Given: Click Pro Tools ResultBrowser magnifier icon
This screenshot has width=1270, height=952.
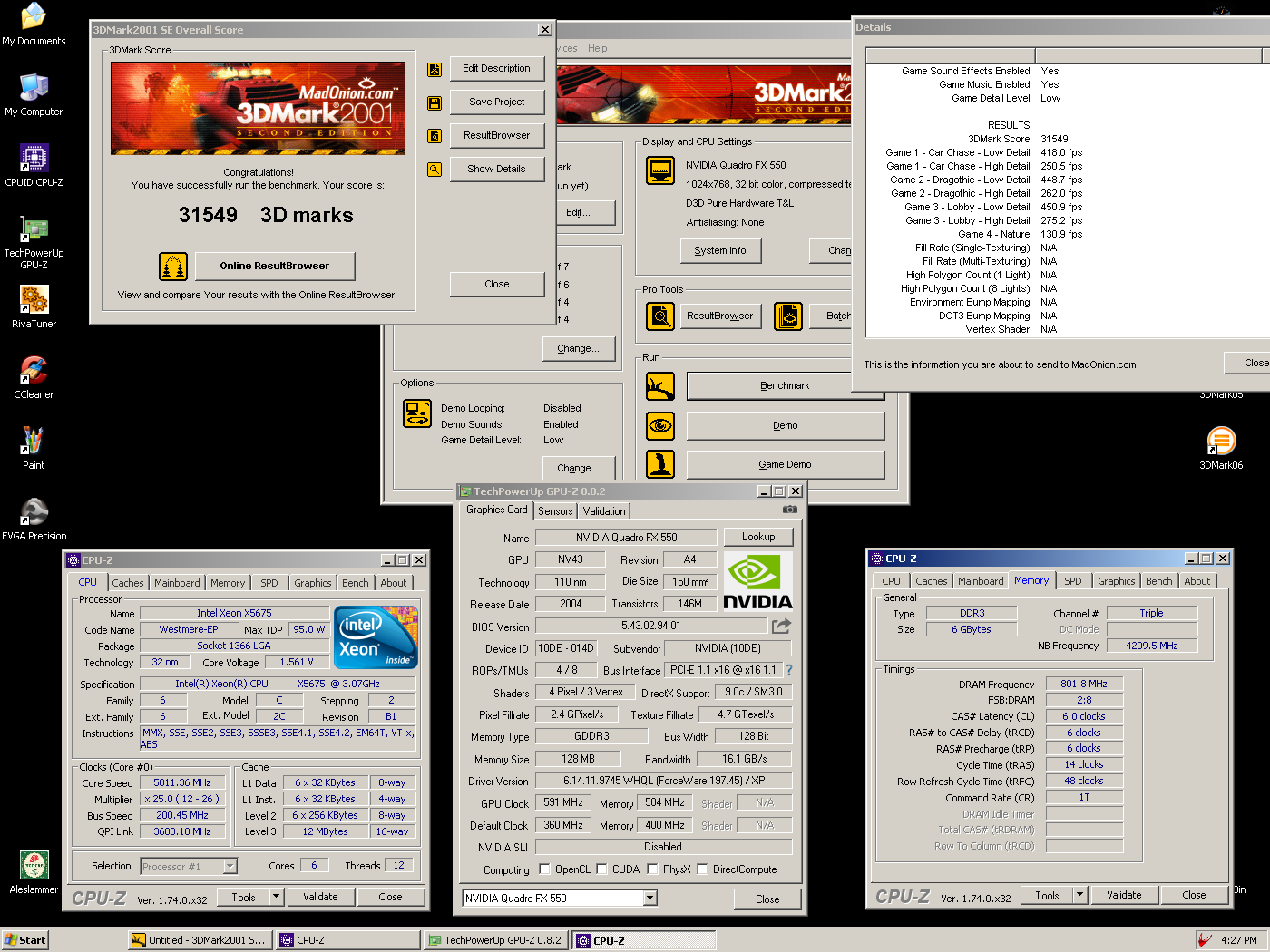Looking at the screenshot, I should [x=660, y=316].
